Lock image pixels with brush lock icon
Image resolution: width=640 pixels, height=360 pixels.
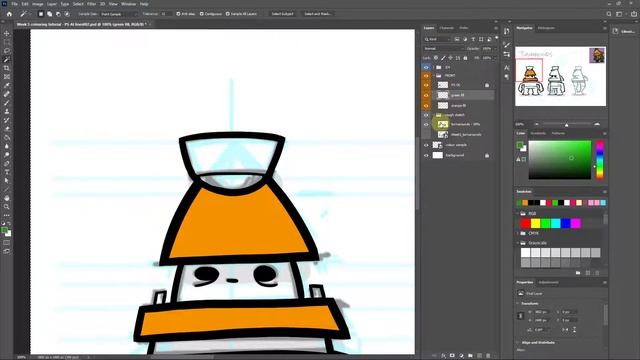coord(443,58)
